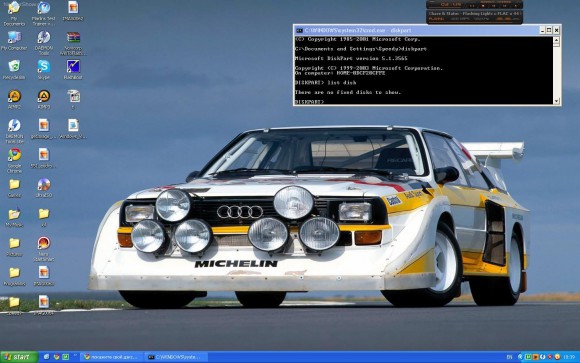Open the Nero StartSmart shortcut
580x363 pixels.
[x=44, y=243]
